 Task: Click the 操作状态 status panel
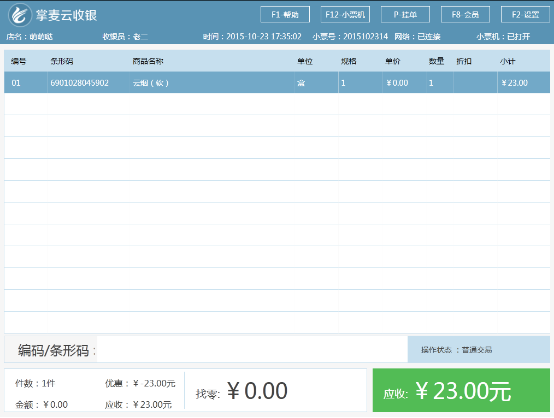(x=479, y=349)
